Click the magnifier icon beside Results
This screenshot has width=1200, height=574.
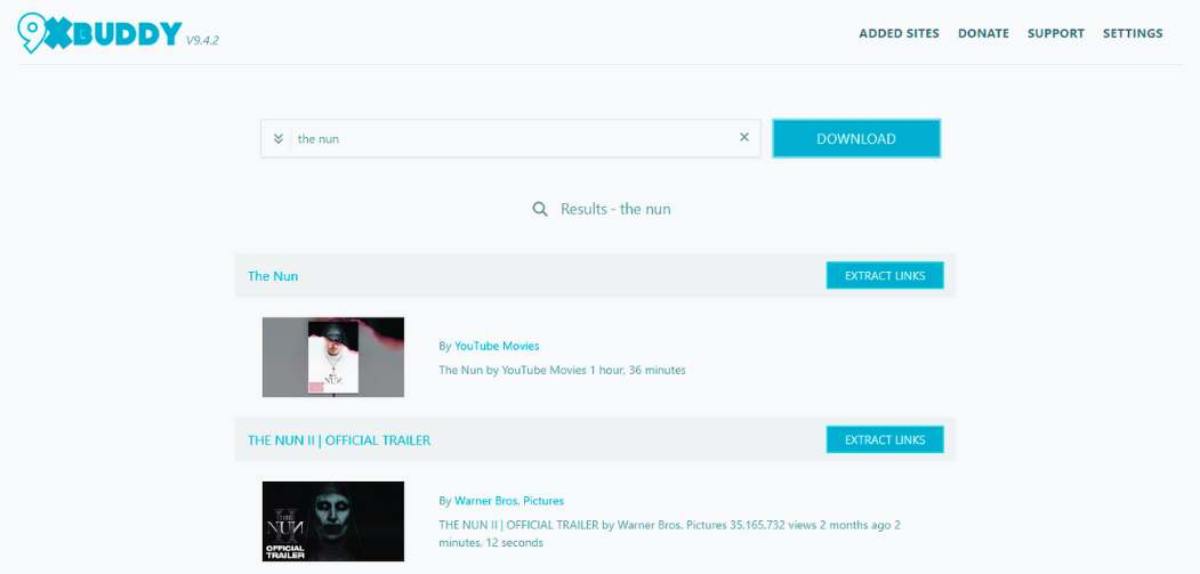click(x=540, y=209)
